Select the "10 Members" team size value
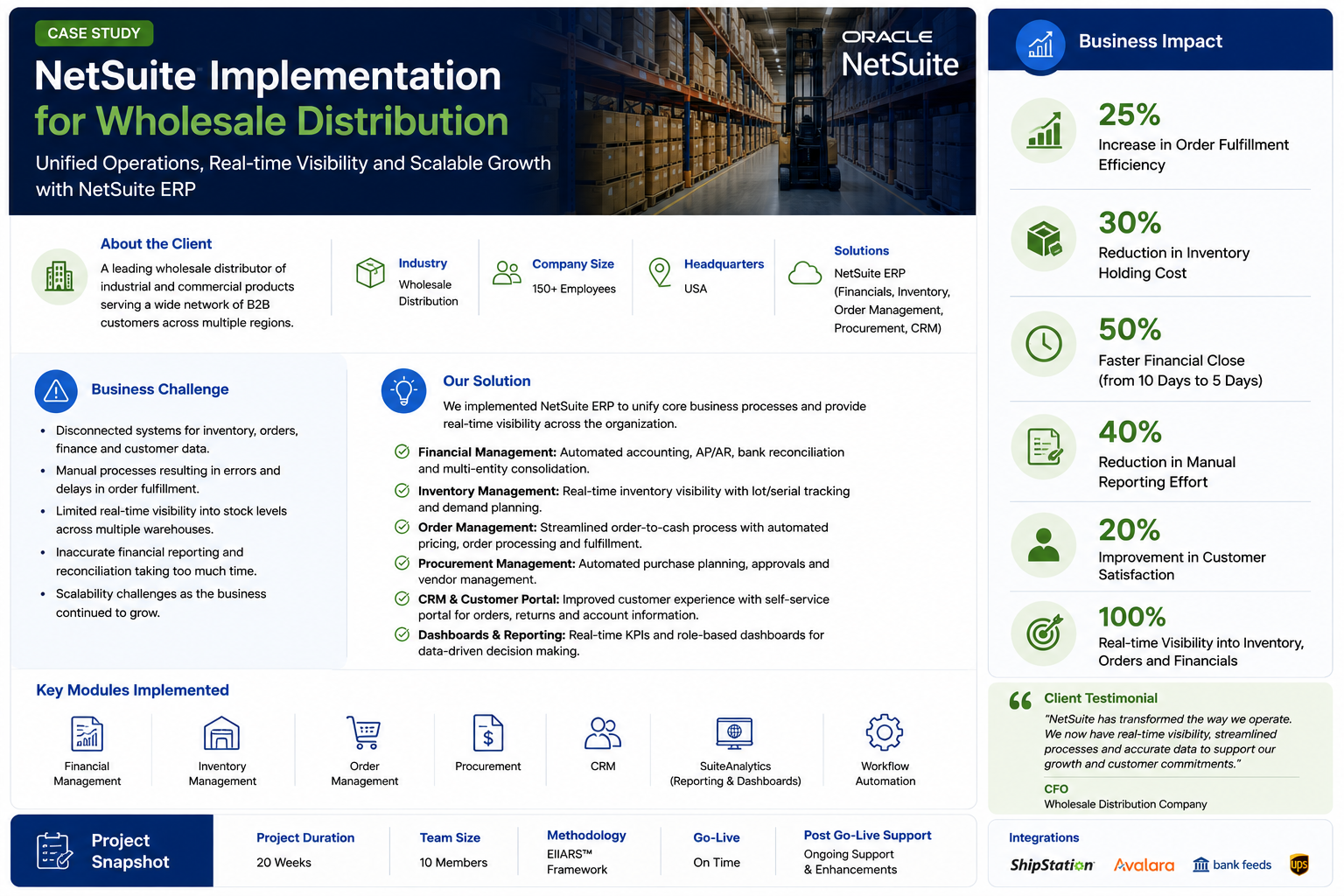Viewport: 1344px width, 896px height. coord(453,863)
